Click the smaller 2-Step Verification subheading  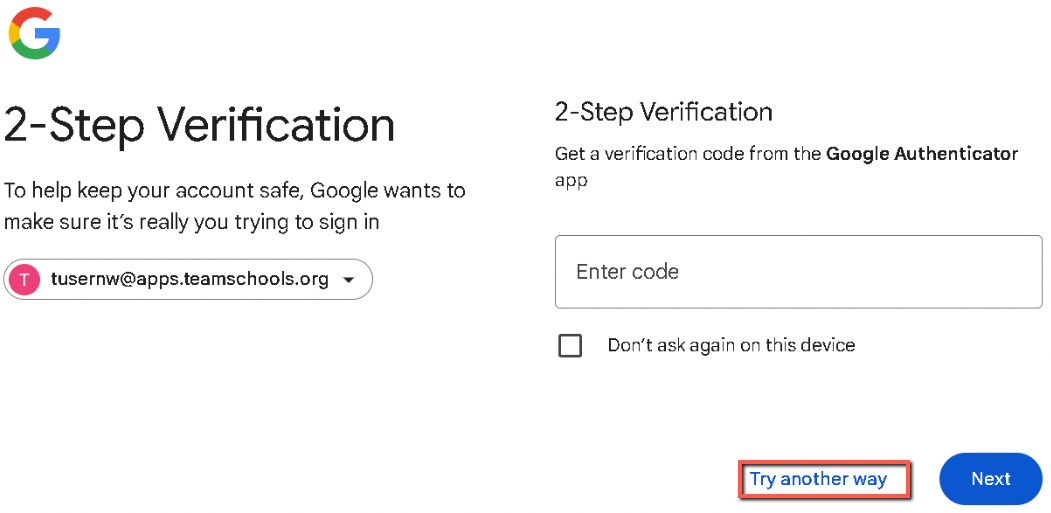point(663,112)
